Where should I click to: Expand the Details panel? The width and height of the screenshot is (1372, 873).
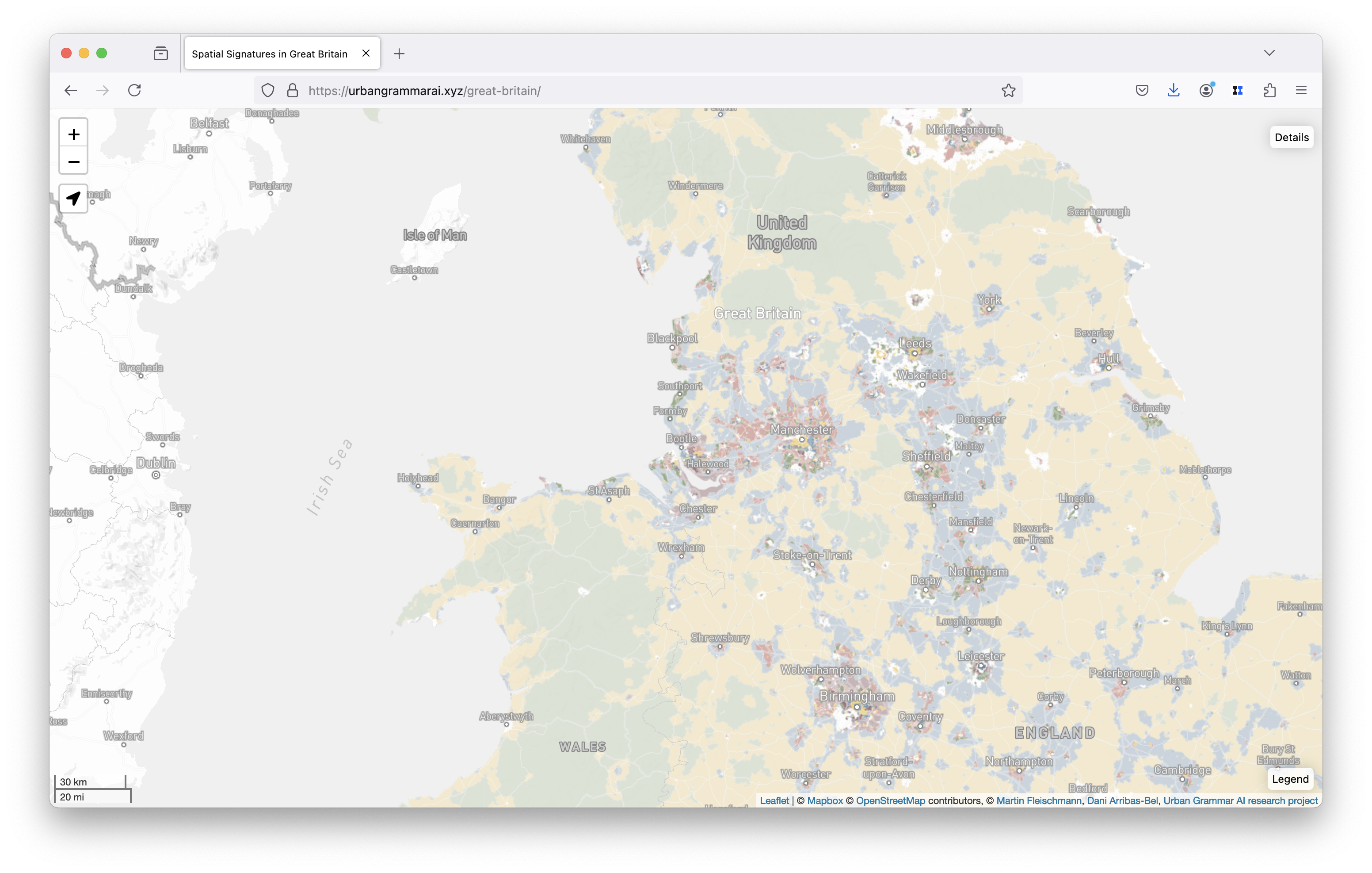pyautogui.click(x=1291, y=138)
